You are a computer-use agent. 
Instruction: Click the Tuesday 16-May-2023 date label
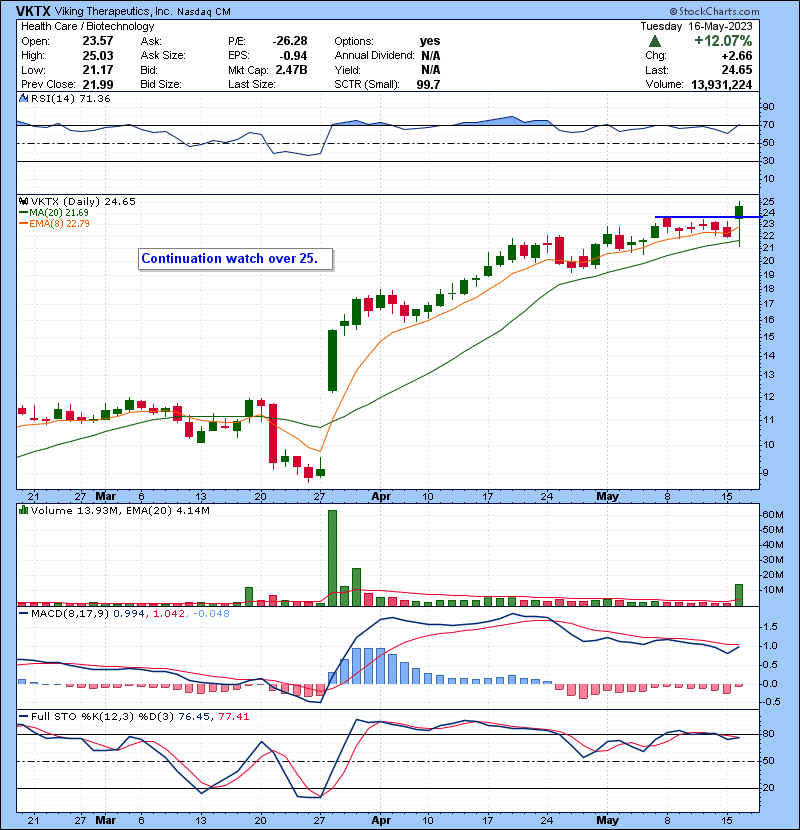tap(696, 26)
